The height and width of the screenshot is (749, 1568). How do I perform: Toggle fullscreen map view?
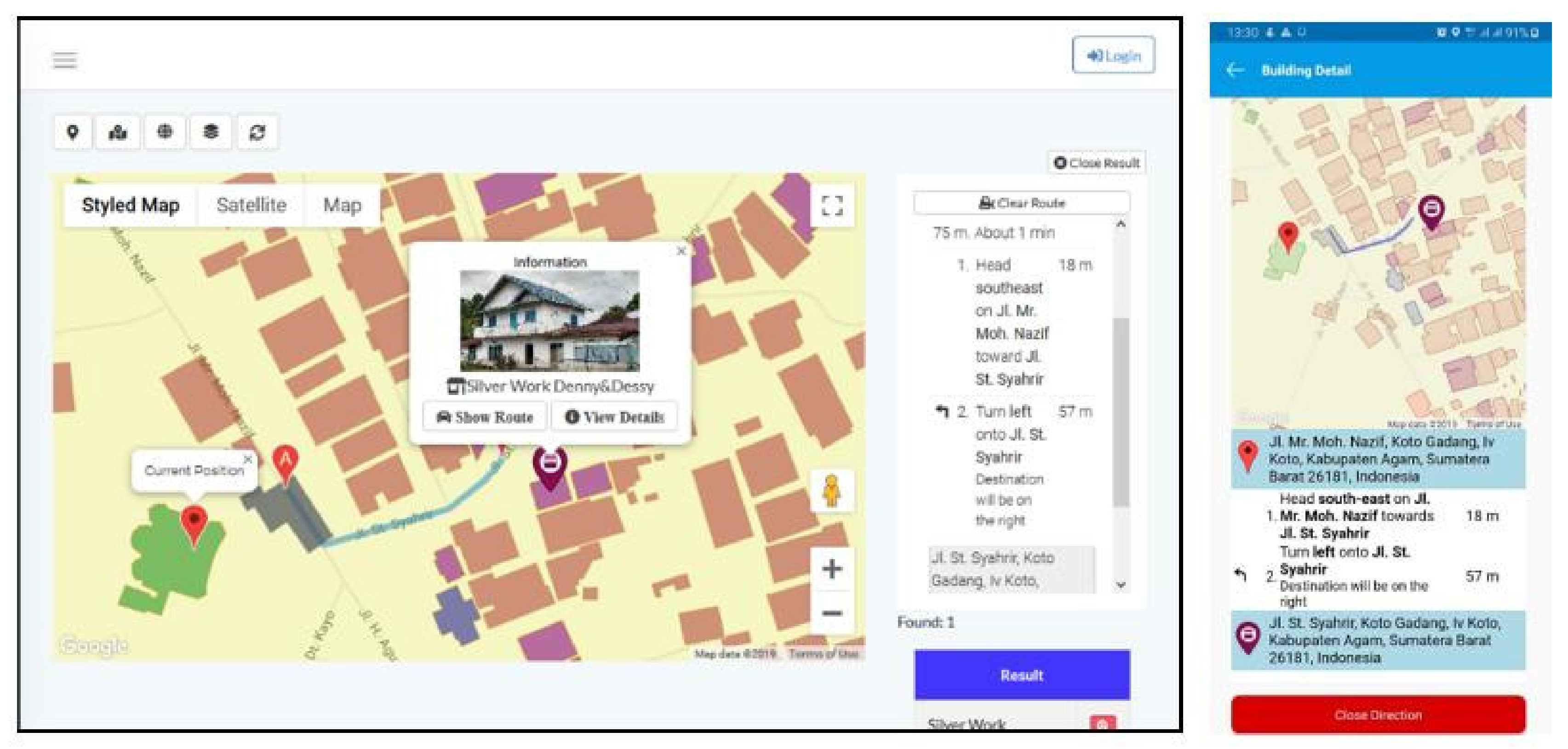[x=831, y=206]
